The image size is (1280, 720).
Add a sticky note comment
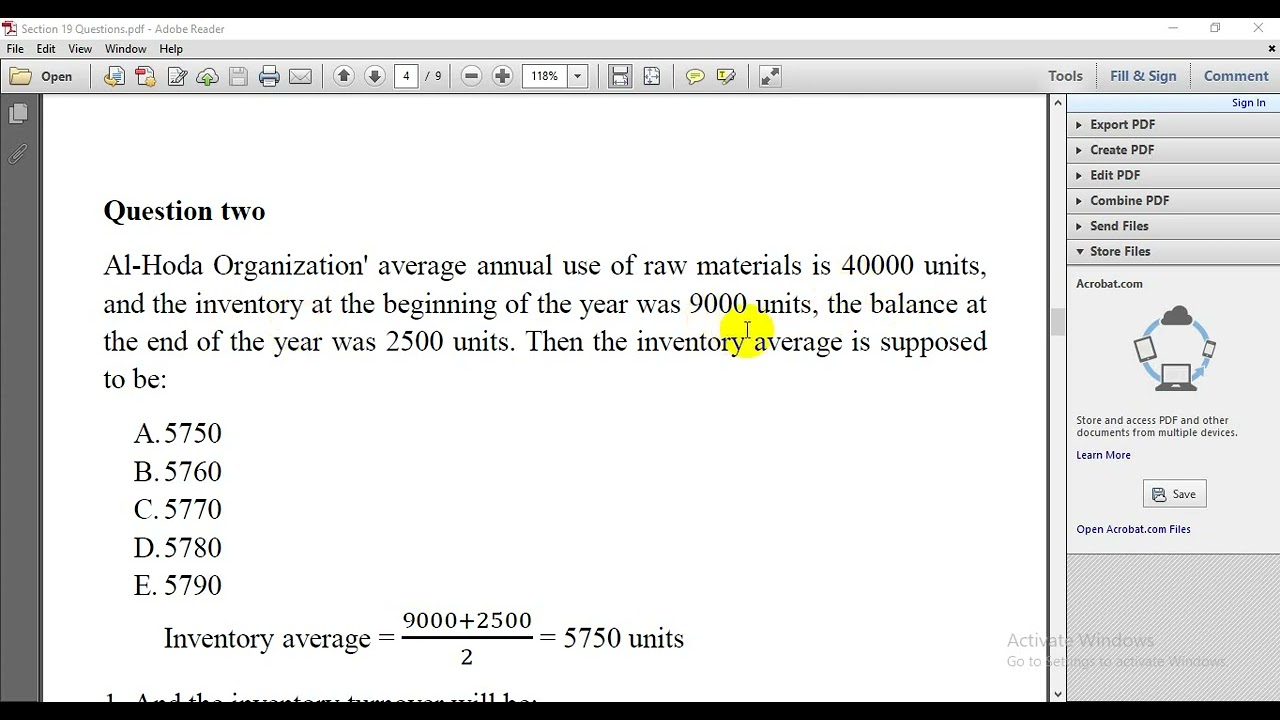pos(695,76)
